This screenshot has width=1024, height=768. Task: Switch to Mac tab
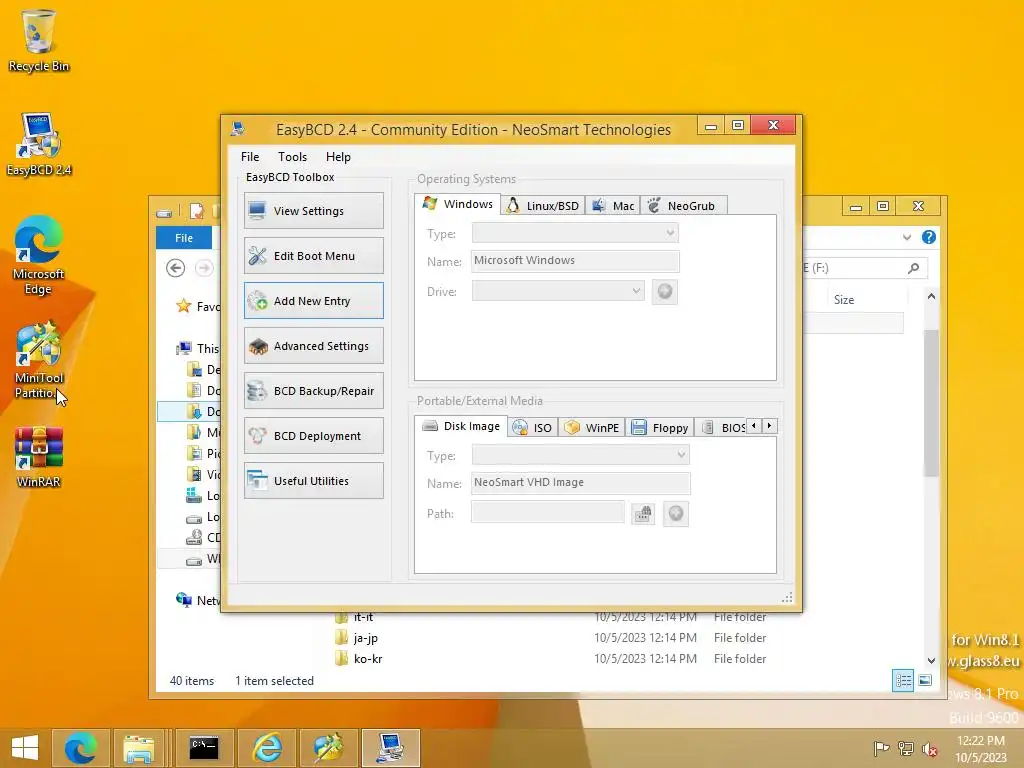pyautogui.click(x=613, y=206)
